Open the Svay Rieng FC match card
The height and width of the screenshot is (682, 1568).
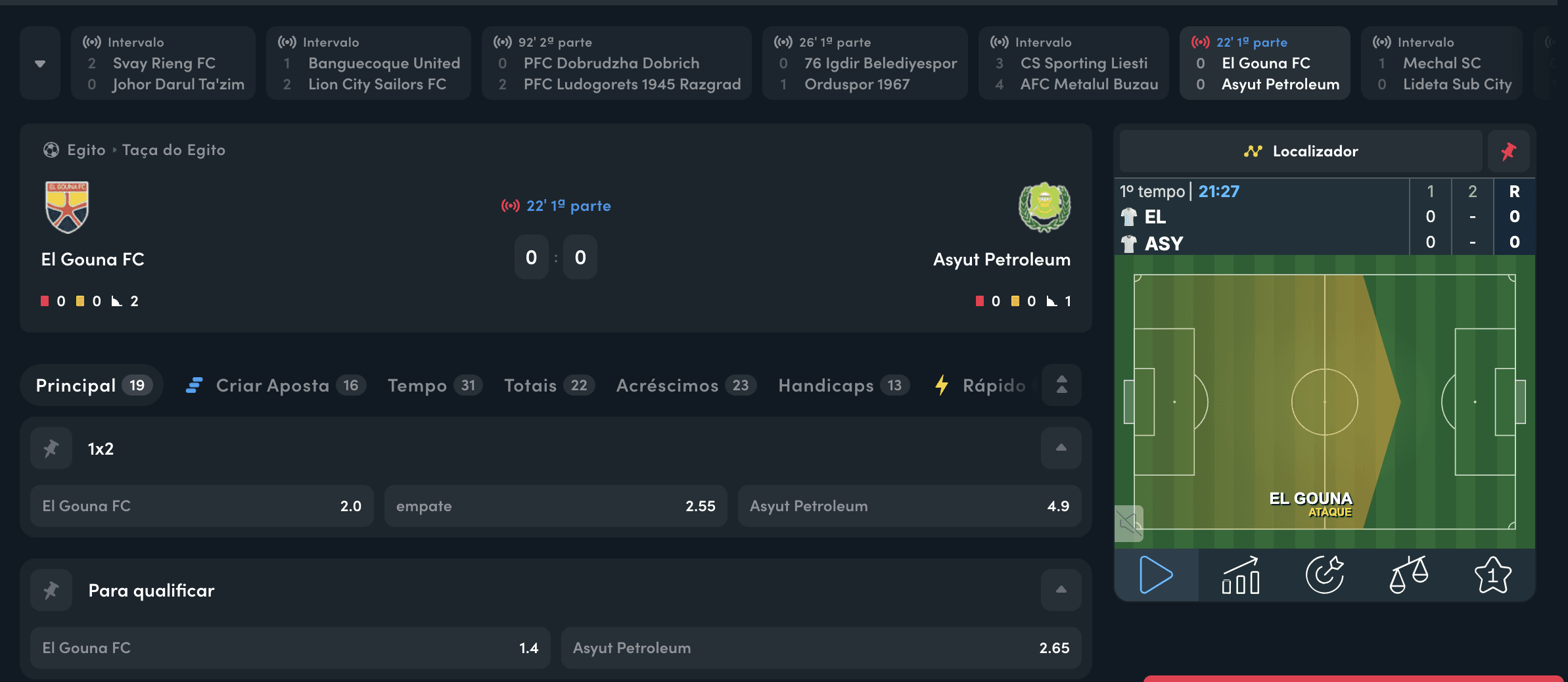(x=163, y=63)
